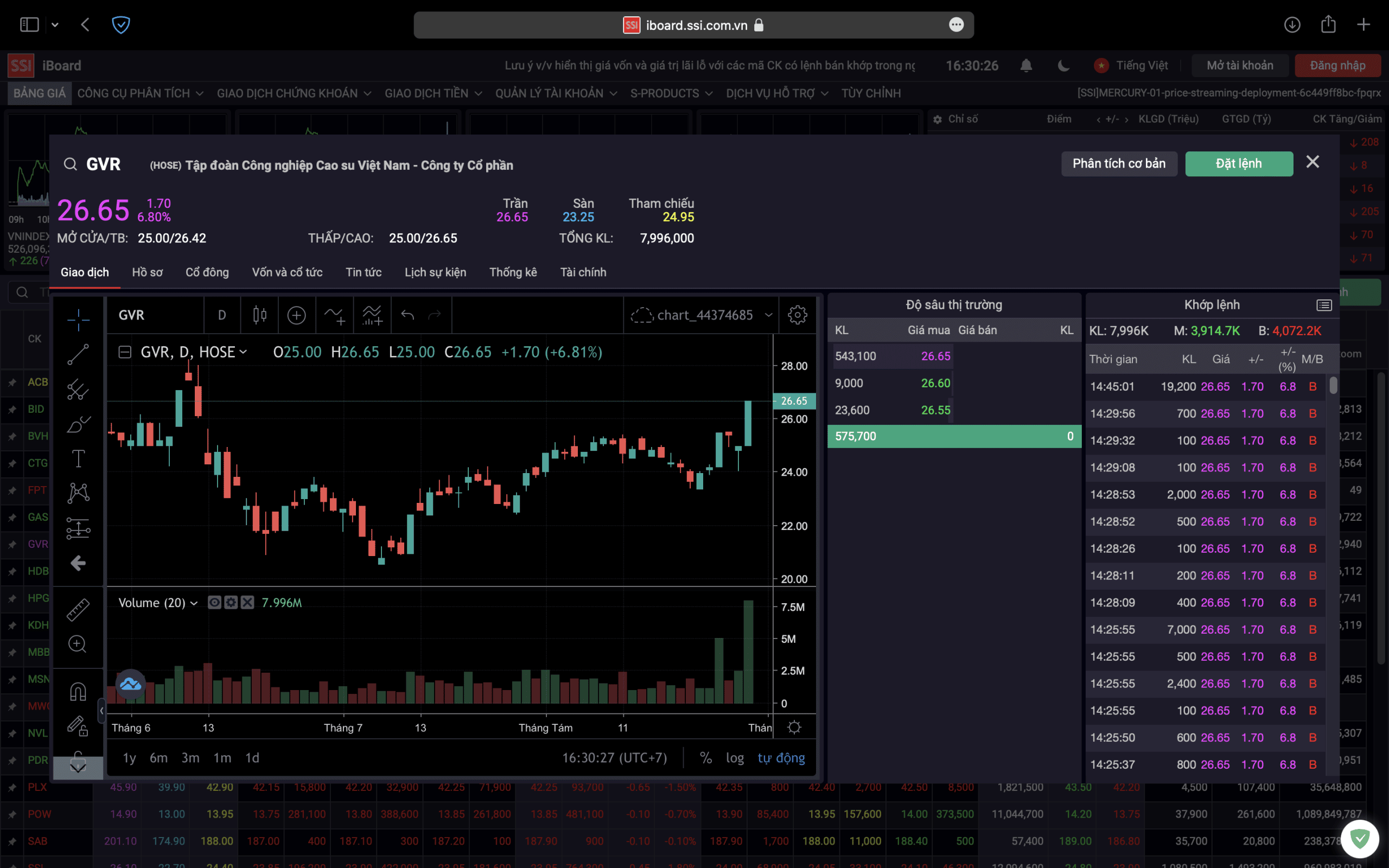Image resolution: width=1389 pixels, height=868 pixels.
Task: Select the 6m time range
Action: point(158,758)
